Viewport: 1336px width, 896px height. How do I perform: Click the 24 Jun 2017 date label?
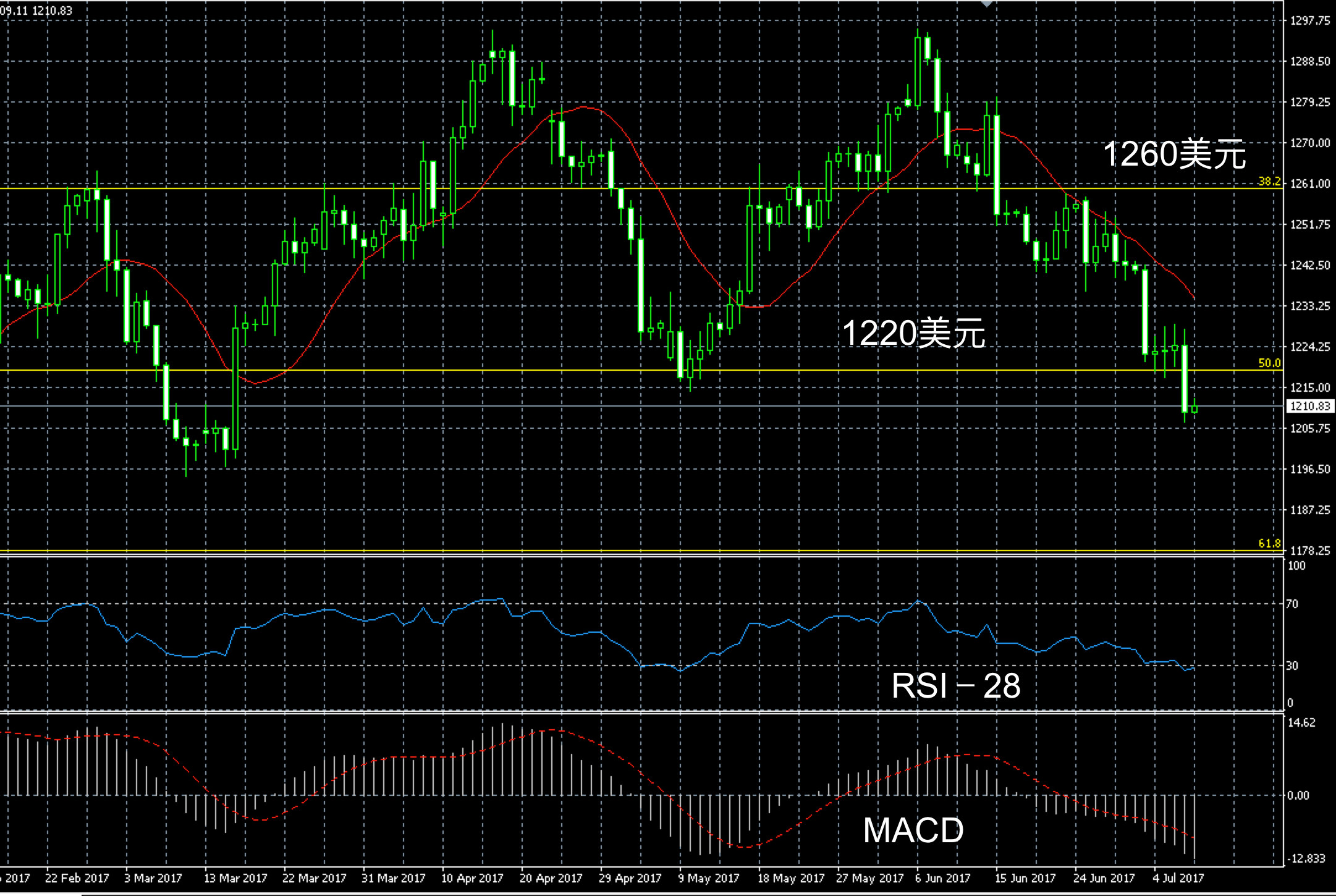click(1104, 878)
